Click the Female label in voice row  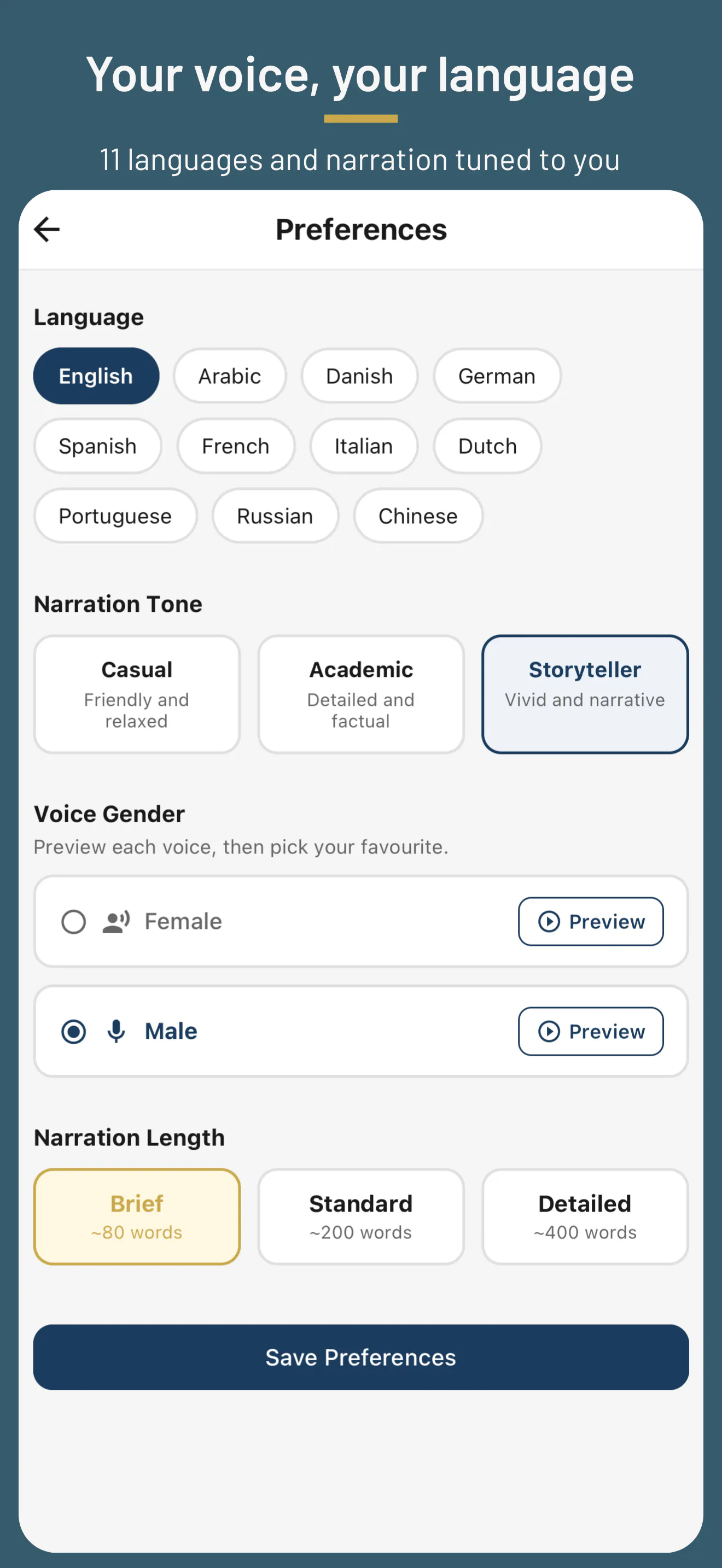click(183, 922)
